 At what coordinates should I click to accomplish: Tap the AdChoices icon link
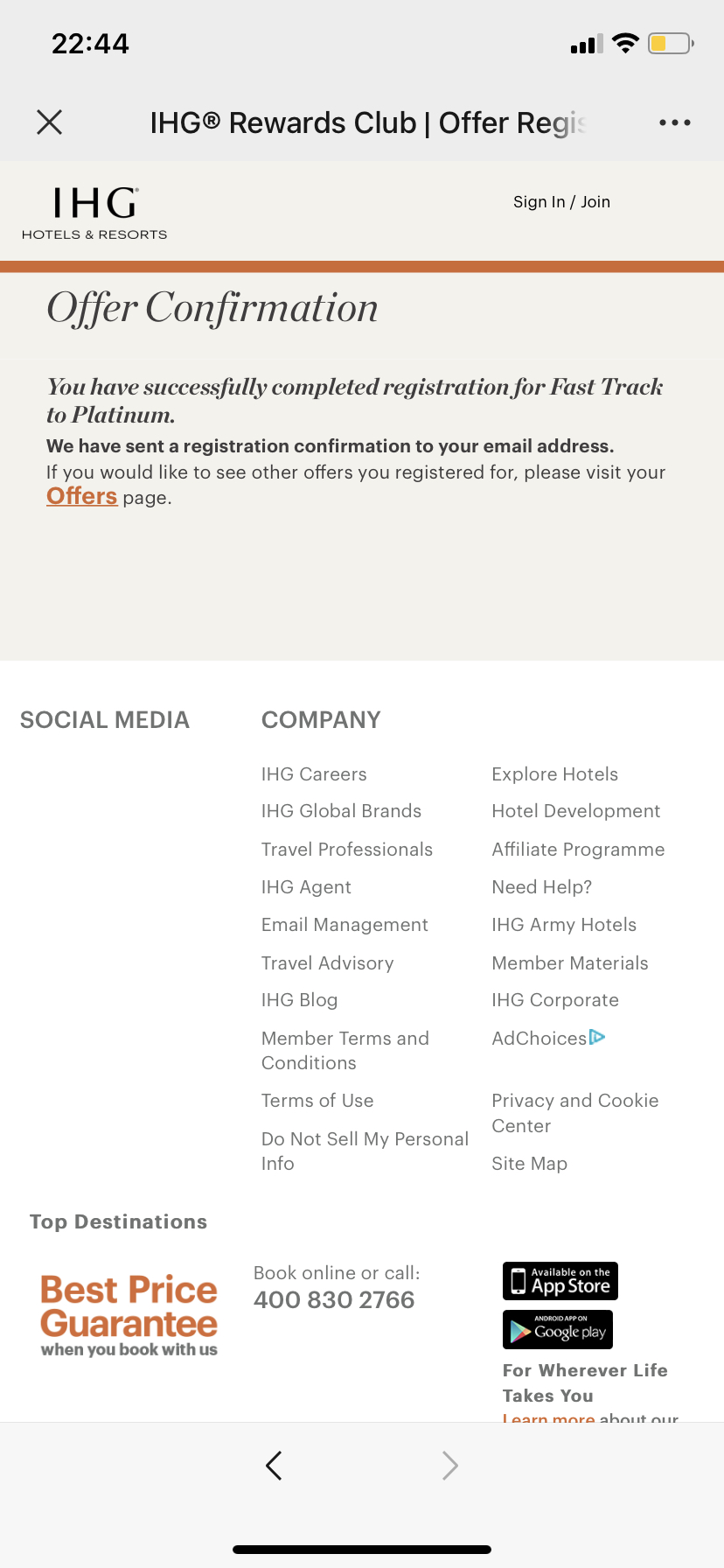point(548,1038)
